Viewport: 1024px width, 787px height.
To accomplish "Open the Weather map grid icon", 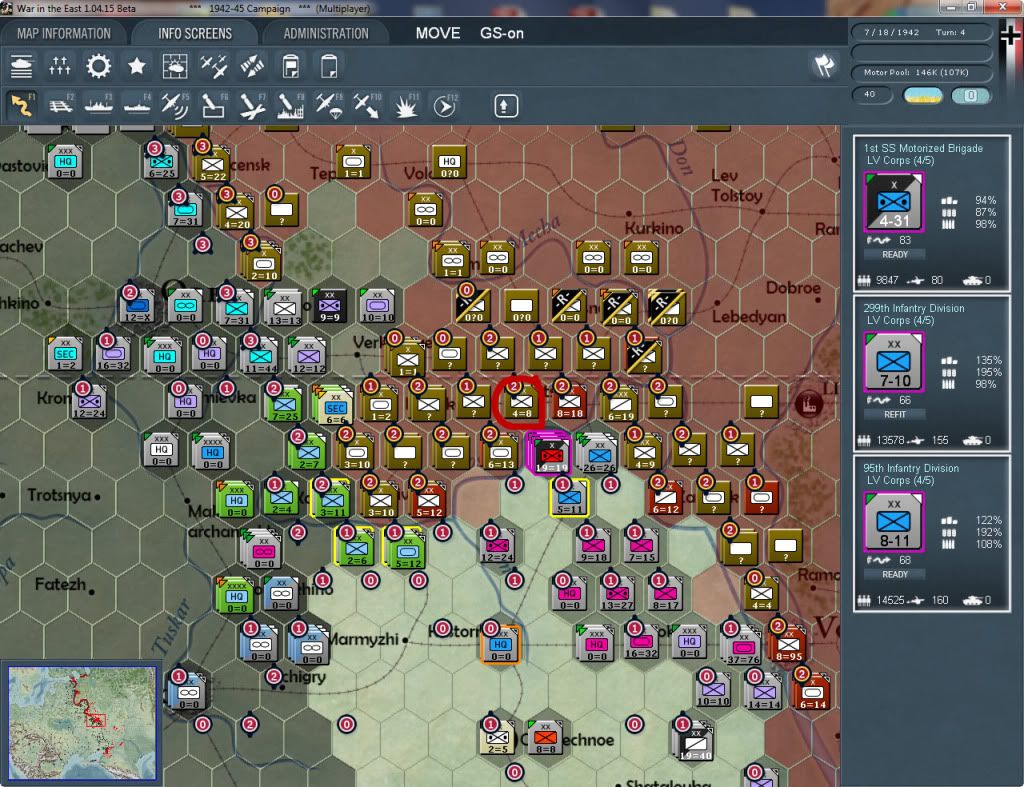I will point(175,67).
